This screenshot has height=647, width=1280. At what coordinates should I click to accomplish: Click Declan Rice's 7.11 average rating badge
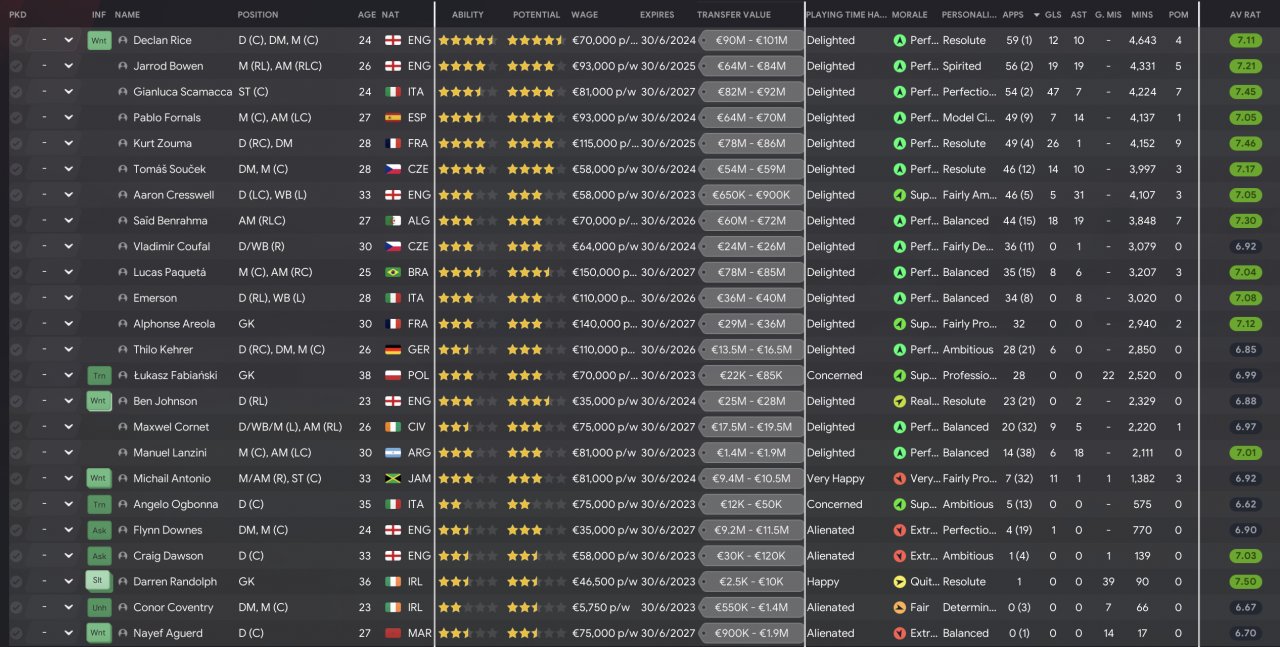tap(1246, 40)
